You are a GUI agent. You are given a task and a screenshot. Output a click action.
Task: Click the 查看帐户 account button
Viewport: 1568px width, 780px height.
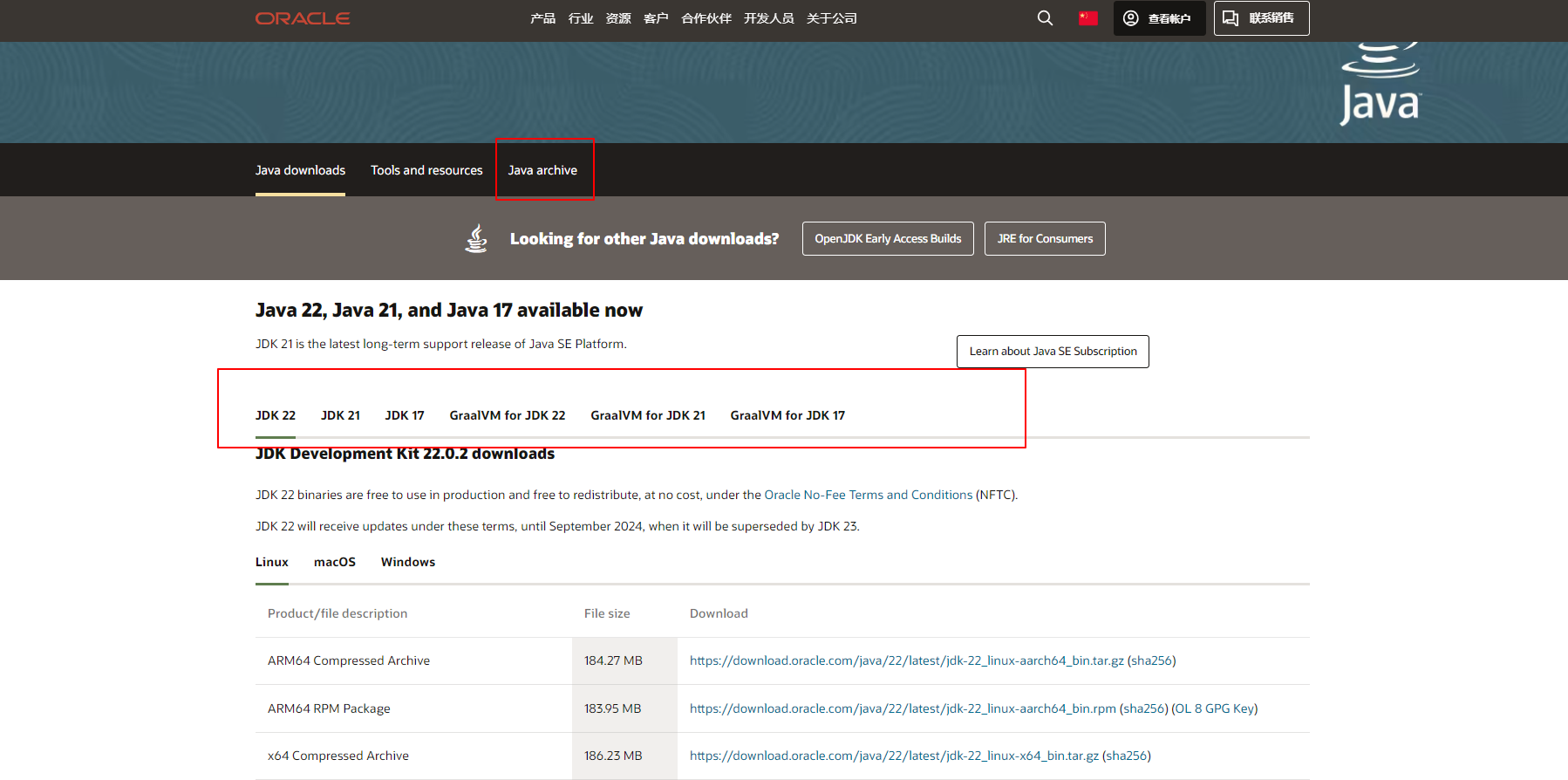1159,18
